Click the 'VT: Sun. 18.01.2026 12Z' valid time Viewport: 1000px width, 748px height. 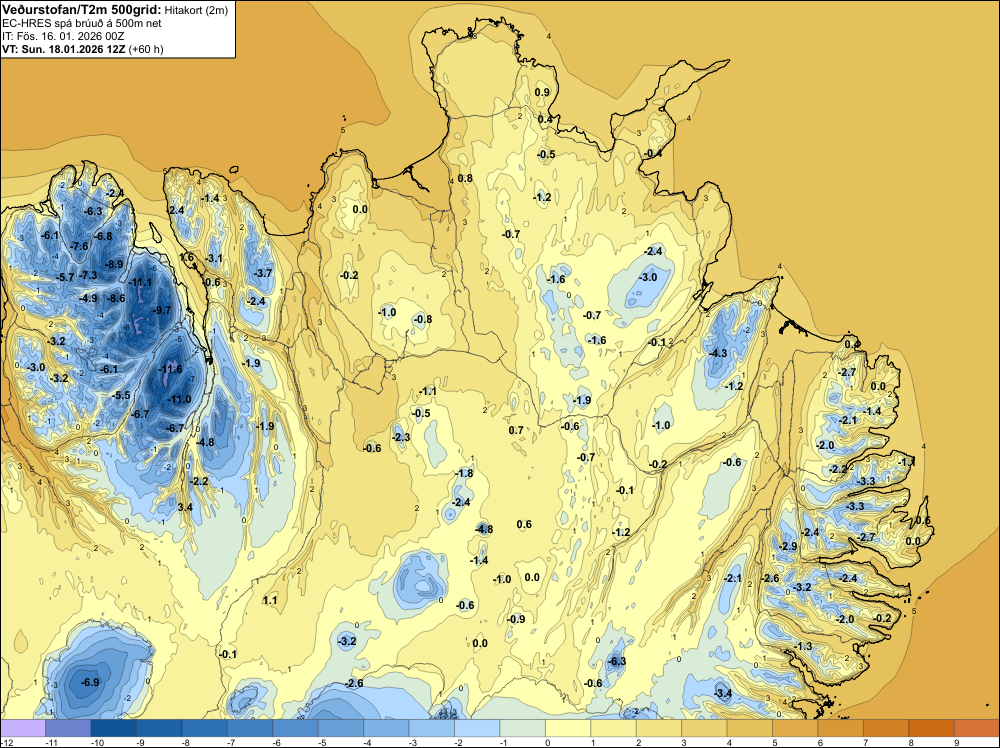click(64, 49)
